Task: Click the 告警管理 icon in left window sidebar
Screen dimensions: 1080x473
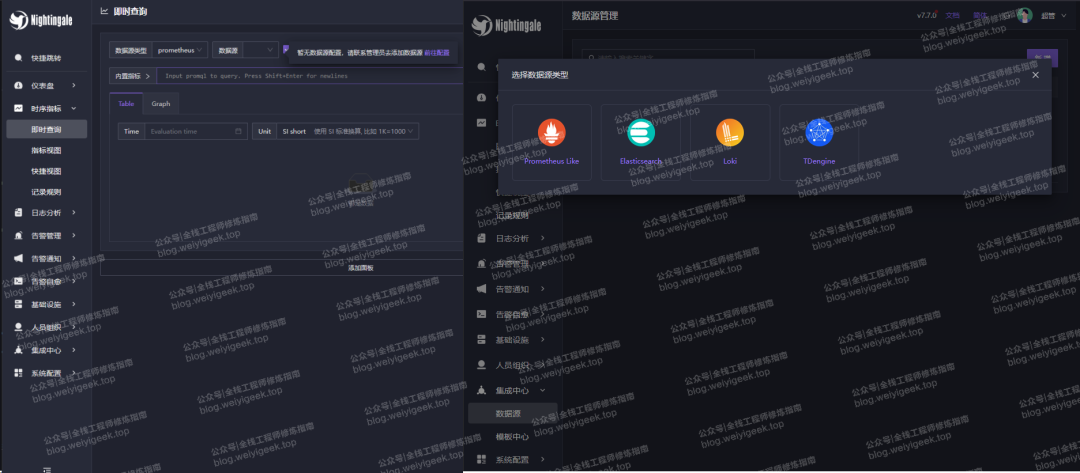Action: pos(19,235)
